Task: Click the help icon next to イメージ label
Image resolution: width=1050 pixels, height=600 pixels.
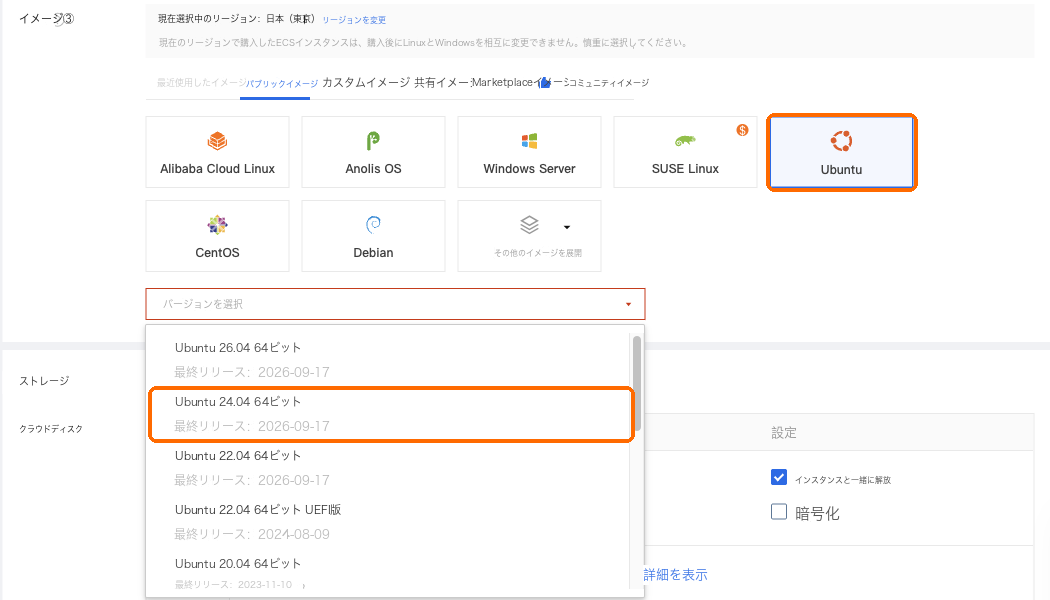Action: (68, 19)
